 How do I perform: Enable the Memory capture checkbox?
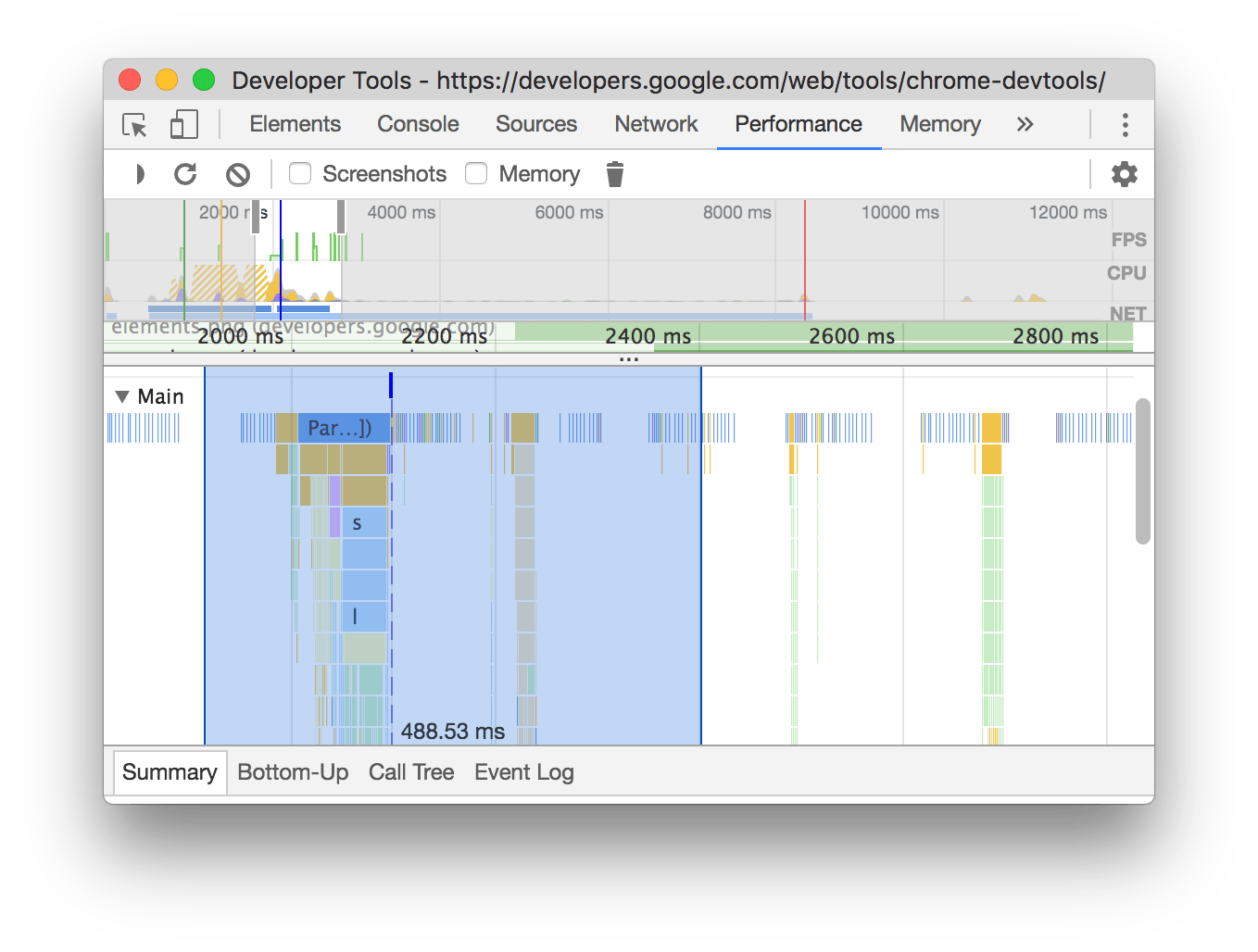476,173
